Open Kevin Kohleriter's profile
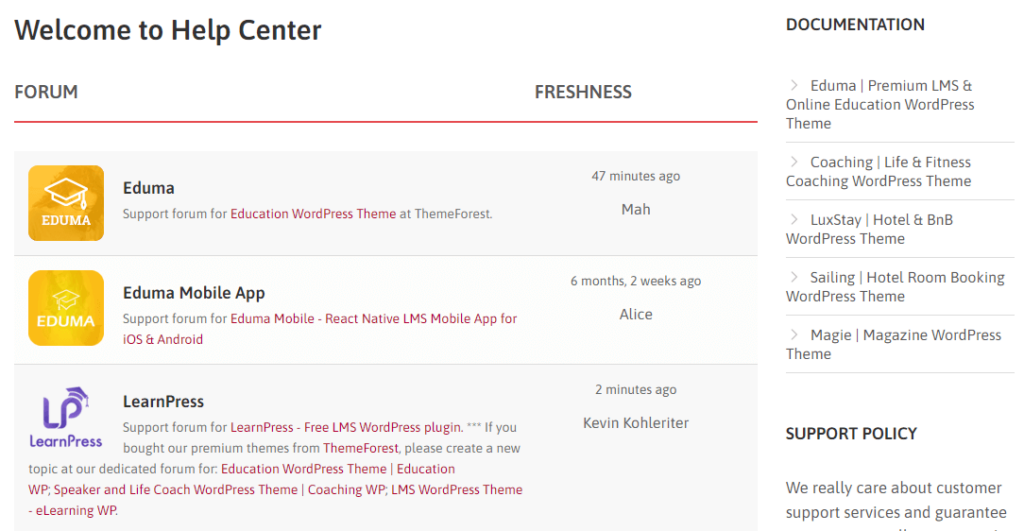Screen dimensions: 1024x531 click(636, 423)
